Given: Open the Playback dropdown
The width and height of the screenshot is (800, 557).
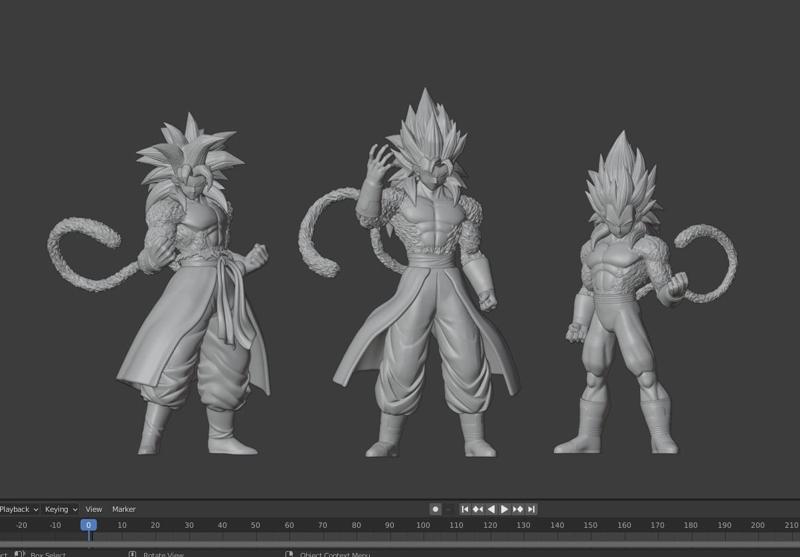Looking at the screenshot, I should 19,509.
